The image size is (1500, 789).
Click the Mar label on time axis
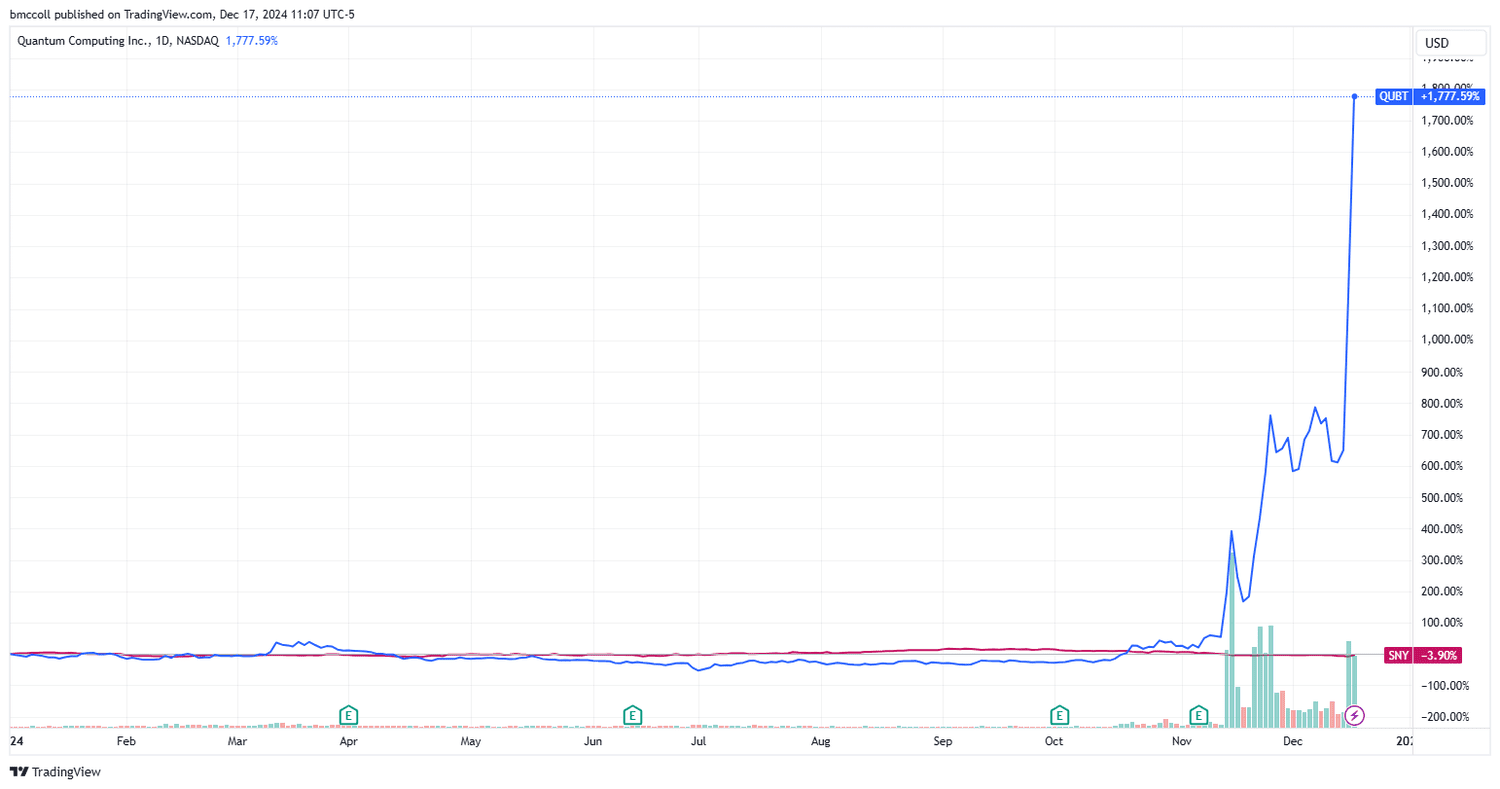point(237,742)
